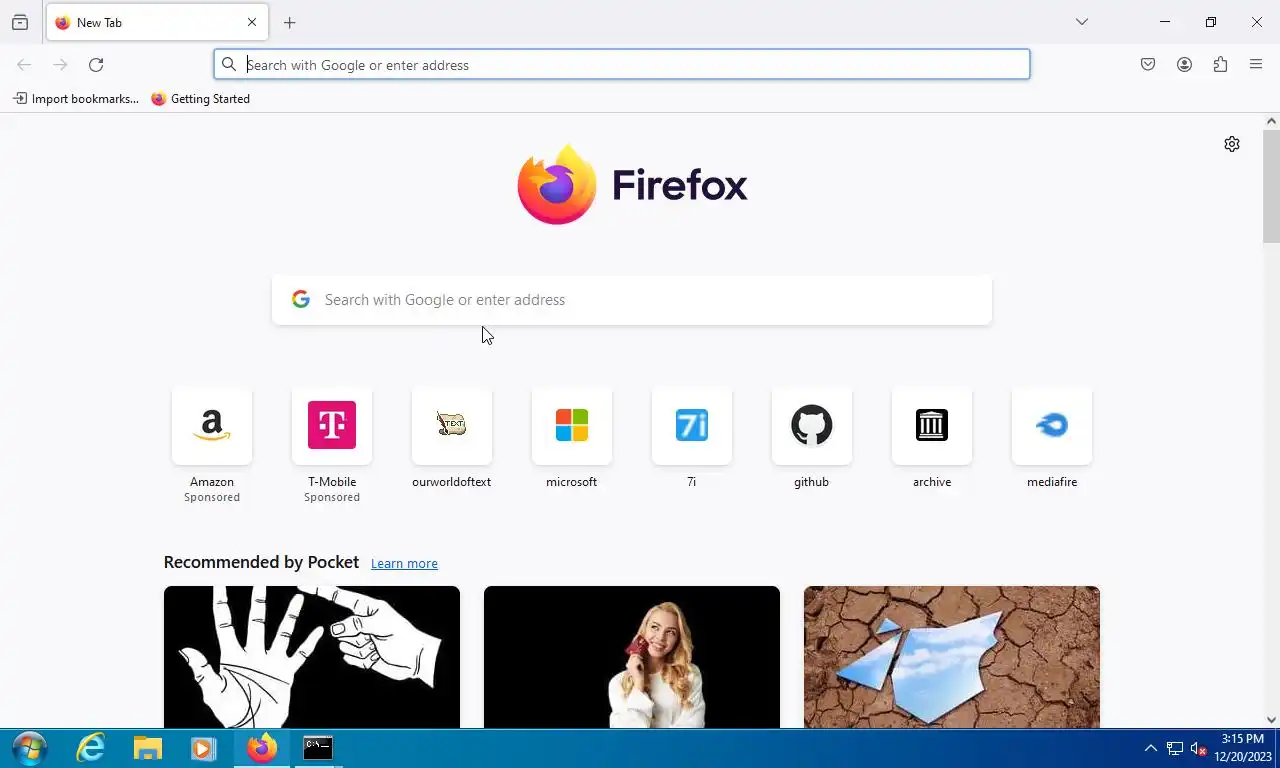This screenshot has height=768, width=1280.
Task: Open Pocket story with blonde woman
Action: point(632,657)
